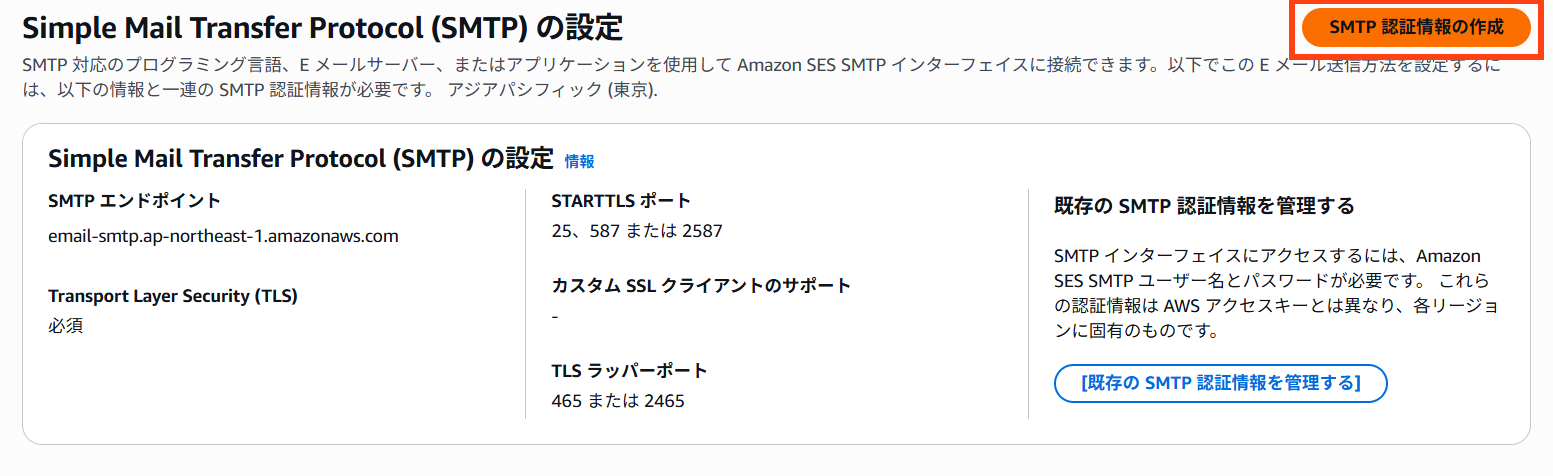Screen dimensions: 1553x476
Task: Click the 必須 value under TLS
Action: point(65,326)
